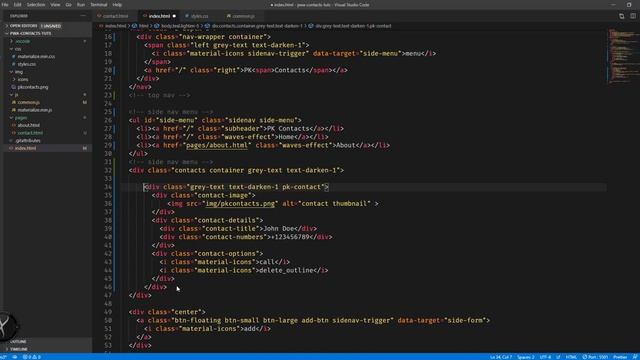
Task: Click the index.html breadcrumb
Action: (113, 26)
